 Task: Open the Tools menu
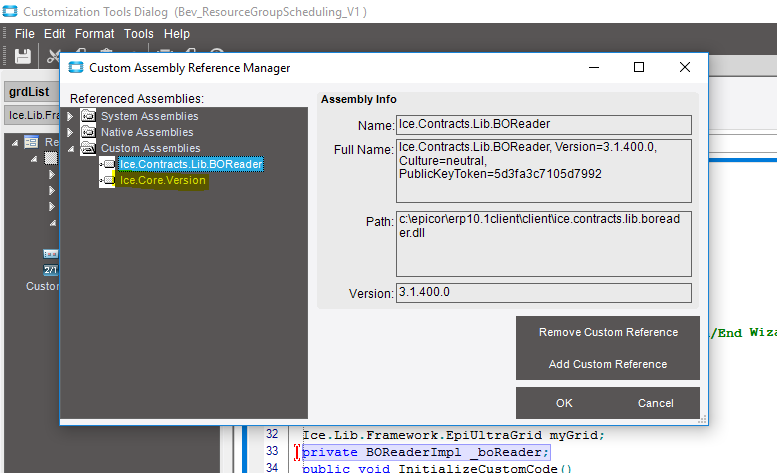tap(139, 34)
